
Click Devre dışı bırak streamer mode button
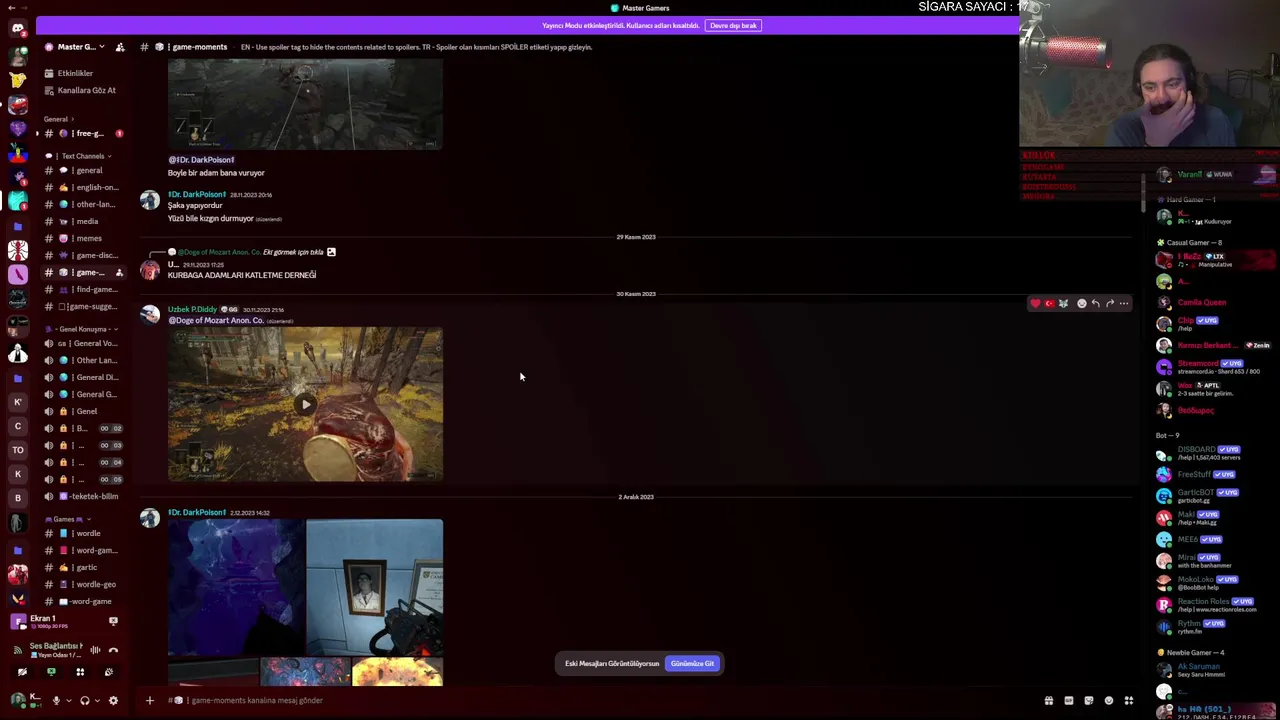[733, 25]
